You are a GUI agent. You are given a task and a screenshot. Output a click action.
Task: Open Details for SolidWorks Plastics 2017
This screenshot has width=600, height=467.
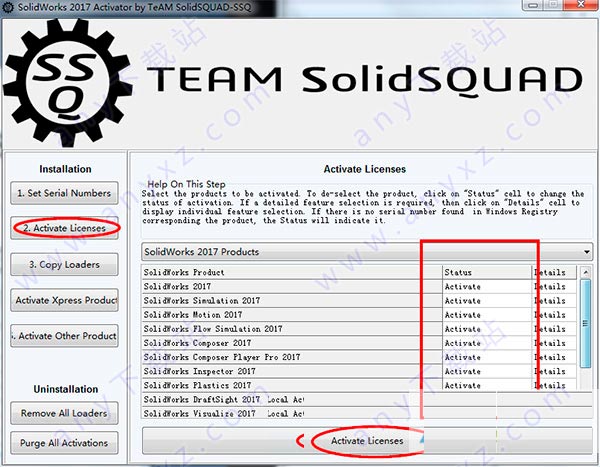point(554,385)
